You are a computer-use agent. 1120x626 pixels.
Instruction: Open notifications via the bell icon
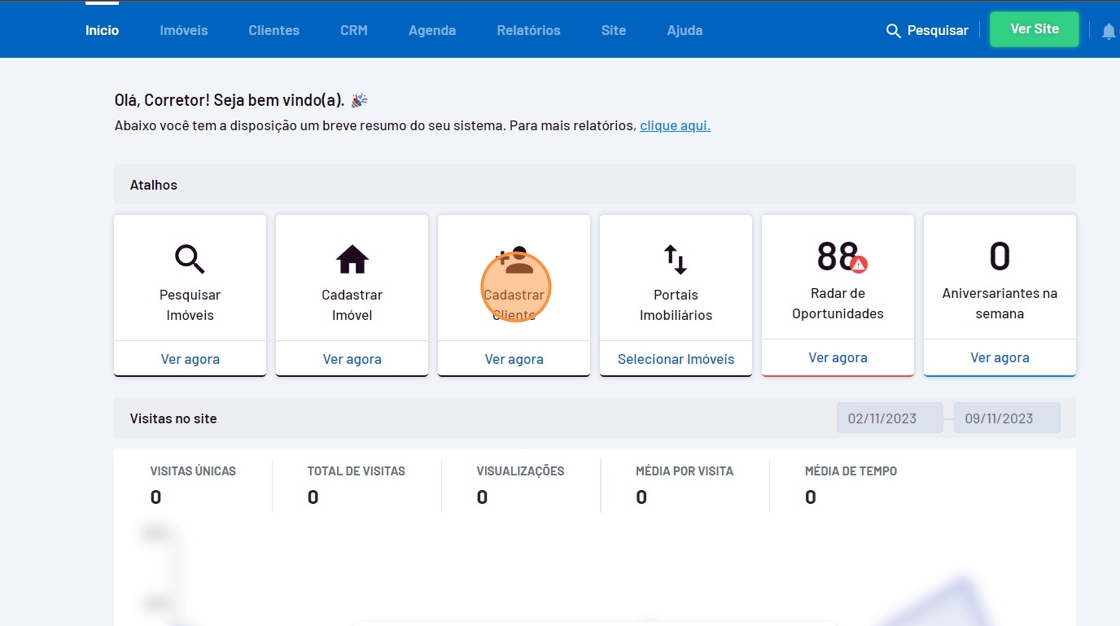click(x=1108, y=31)
